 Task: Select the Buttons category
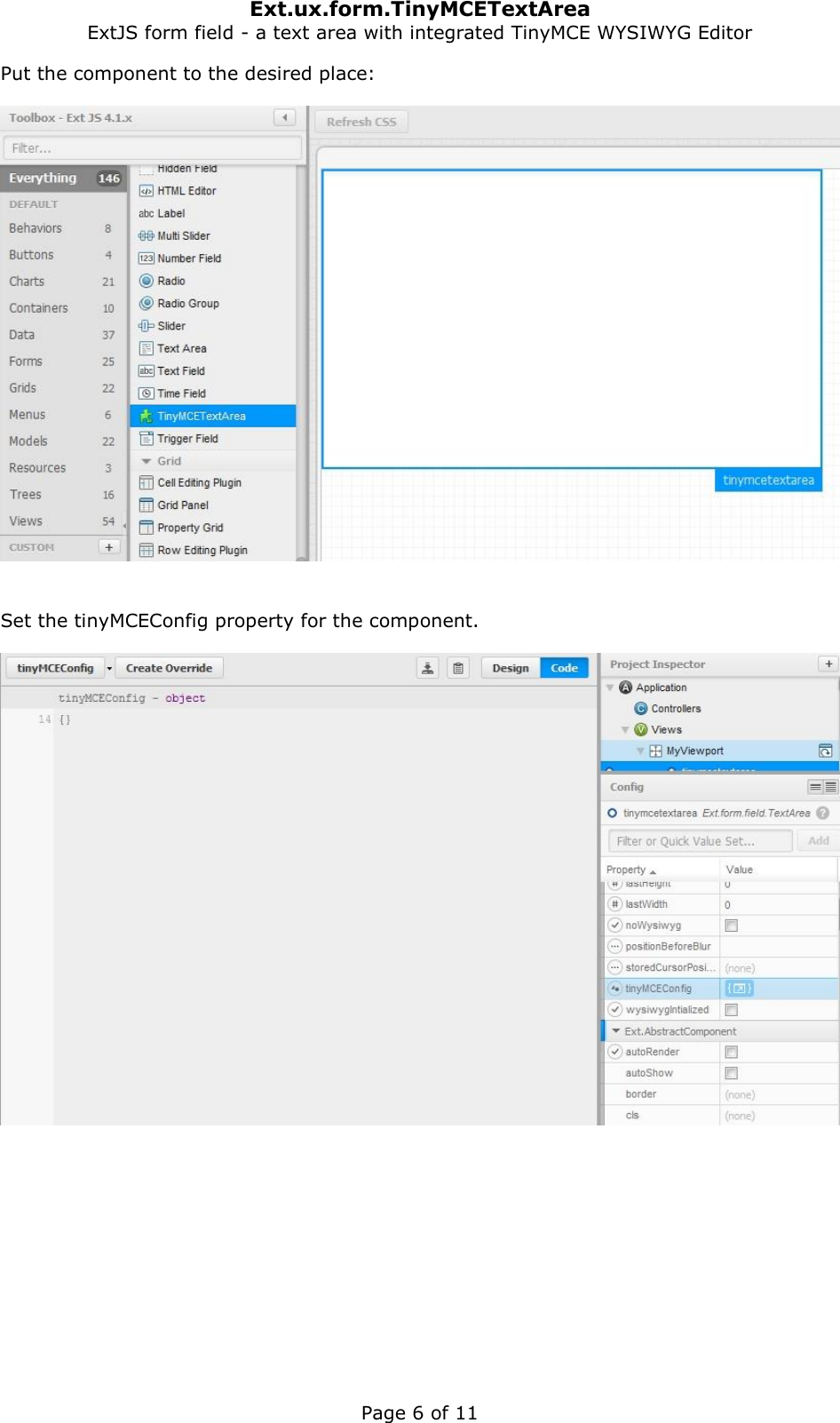click(64, 255)
